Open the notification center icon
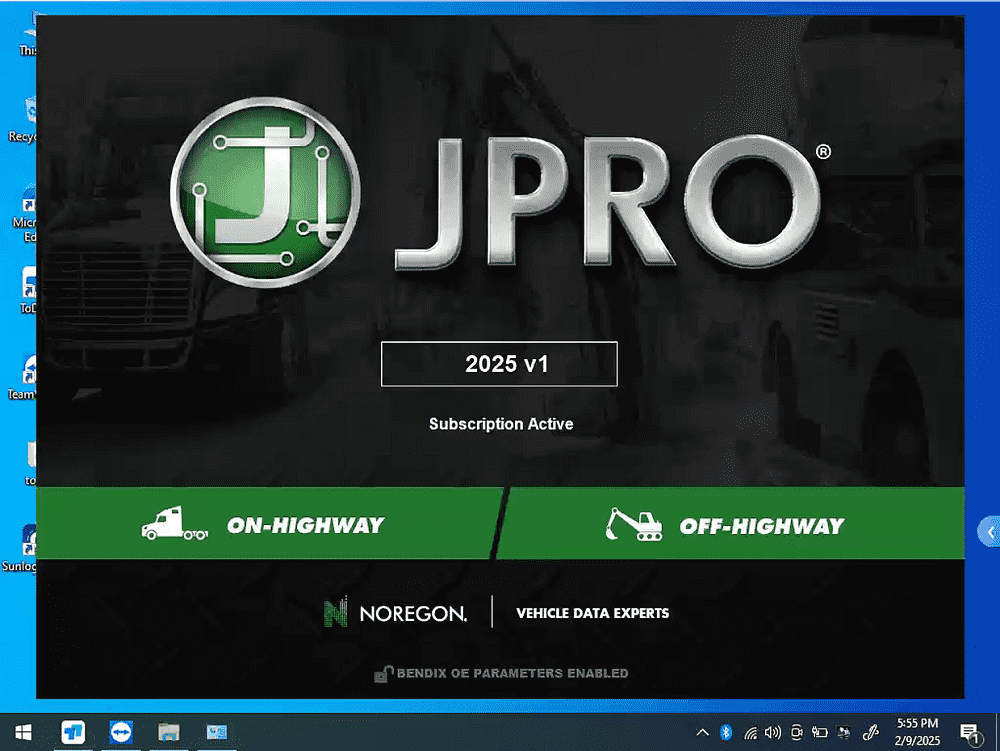Image resolution: width=1000 pixels, height=751 pixels. coord(968,732)
